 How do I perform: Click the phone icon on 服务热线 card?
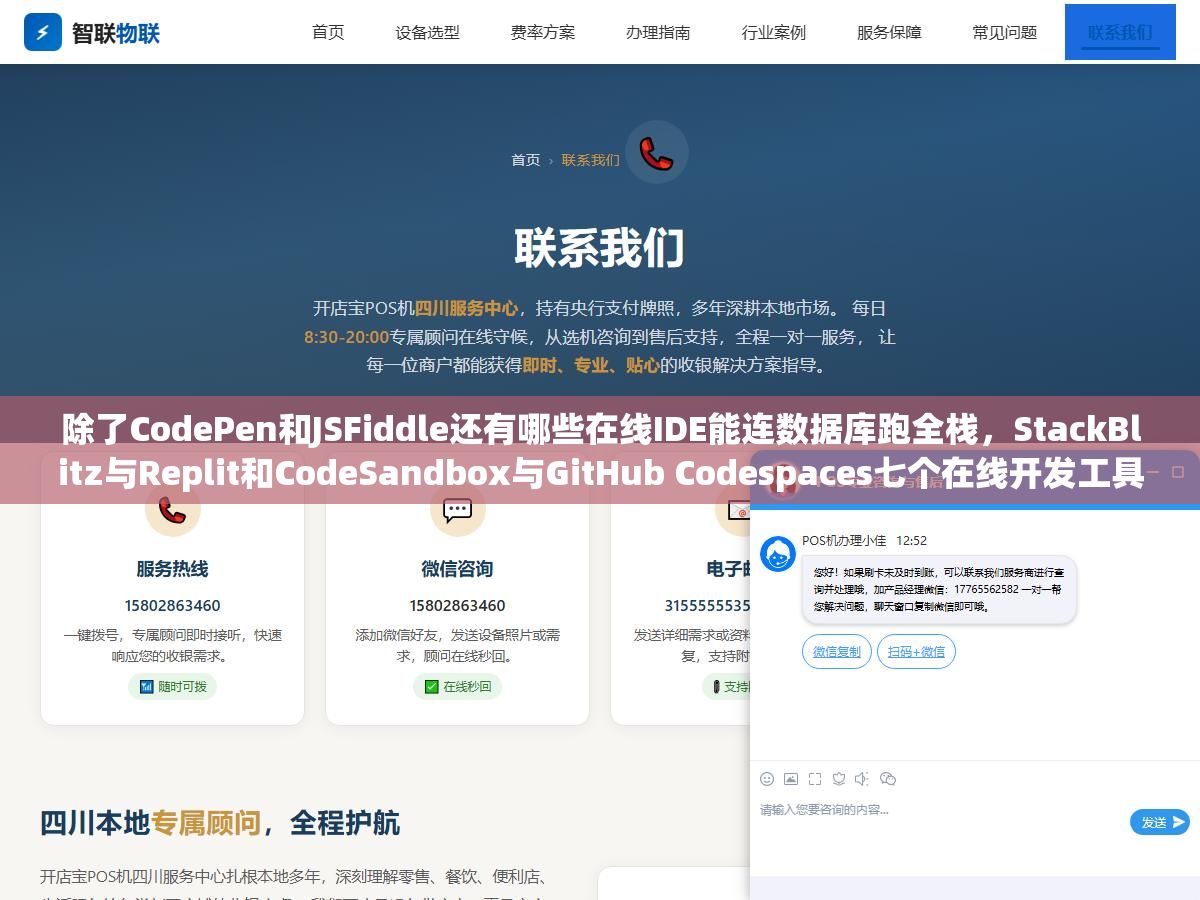(x=172, y=510)
